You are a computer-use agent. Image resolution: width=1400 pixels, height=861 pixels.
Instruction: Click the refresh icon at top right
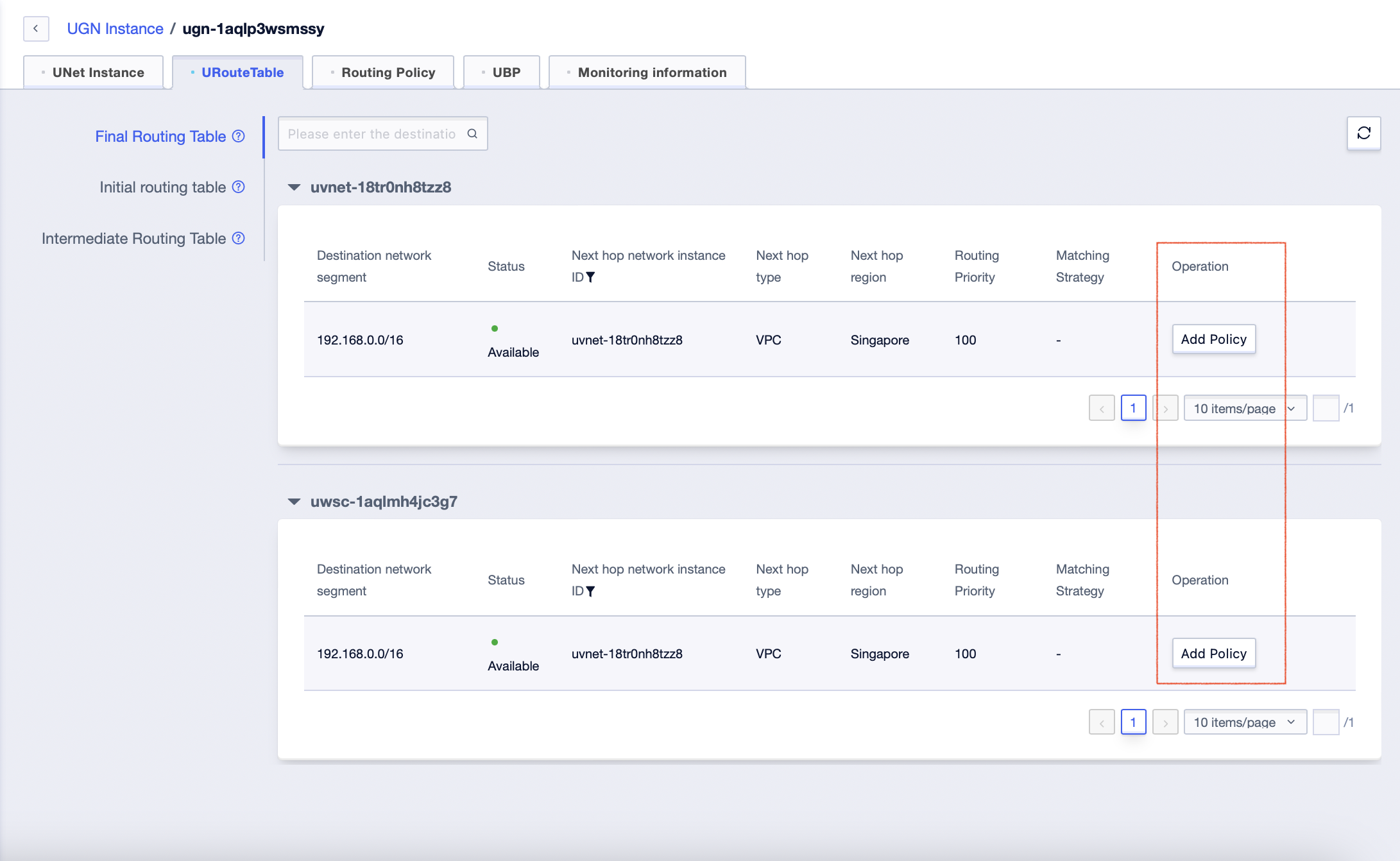[x=1363, y=133]
